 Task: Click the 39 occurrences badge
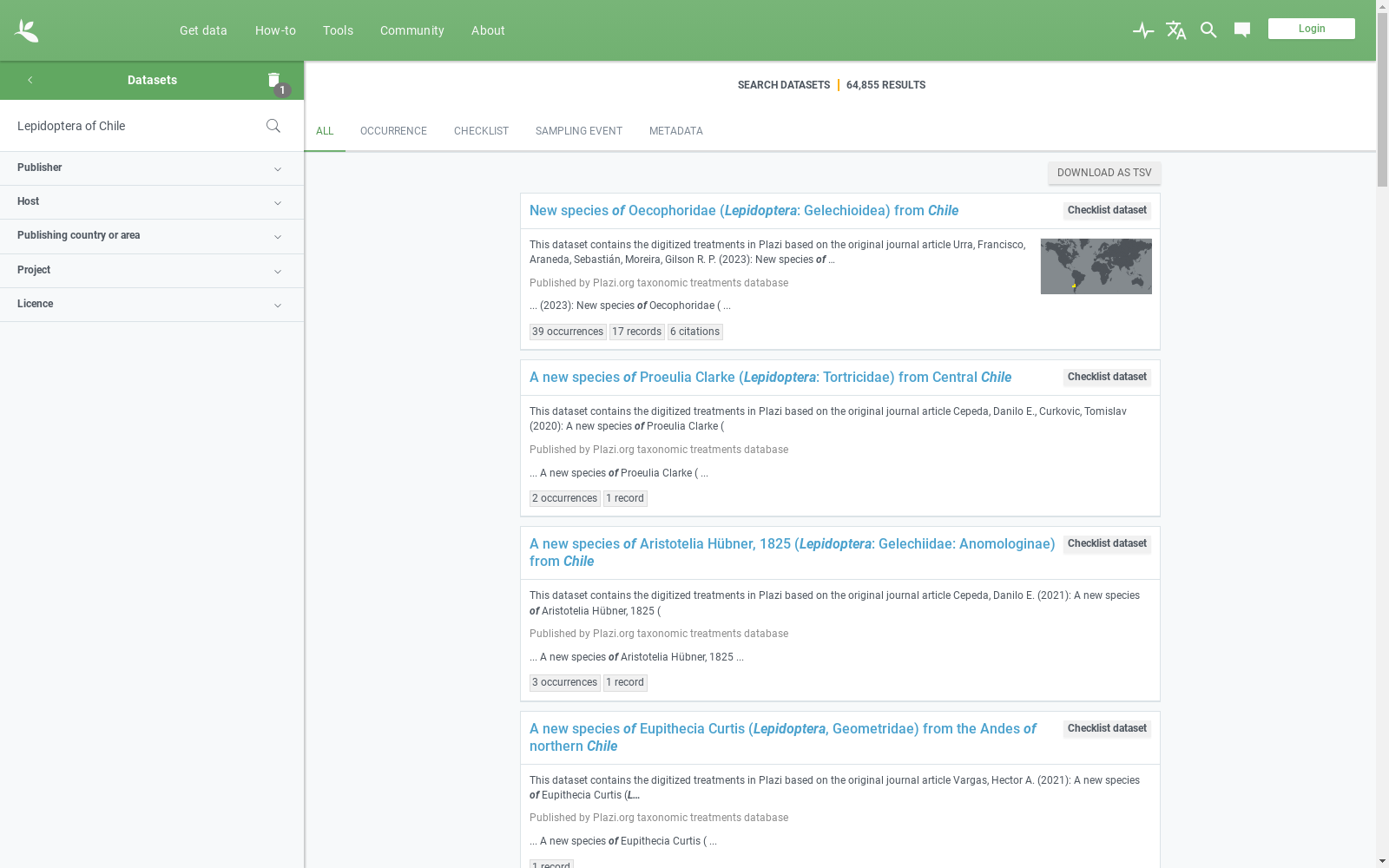(x=568, y=332)
